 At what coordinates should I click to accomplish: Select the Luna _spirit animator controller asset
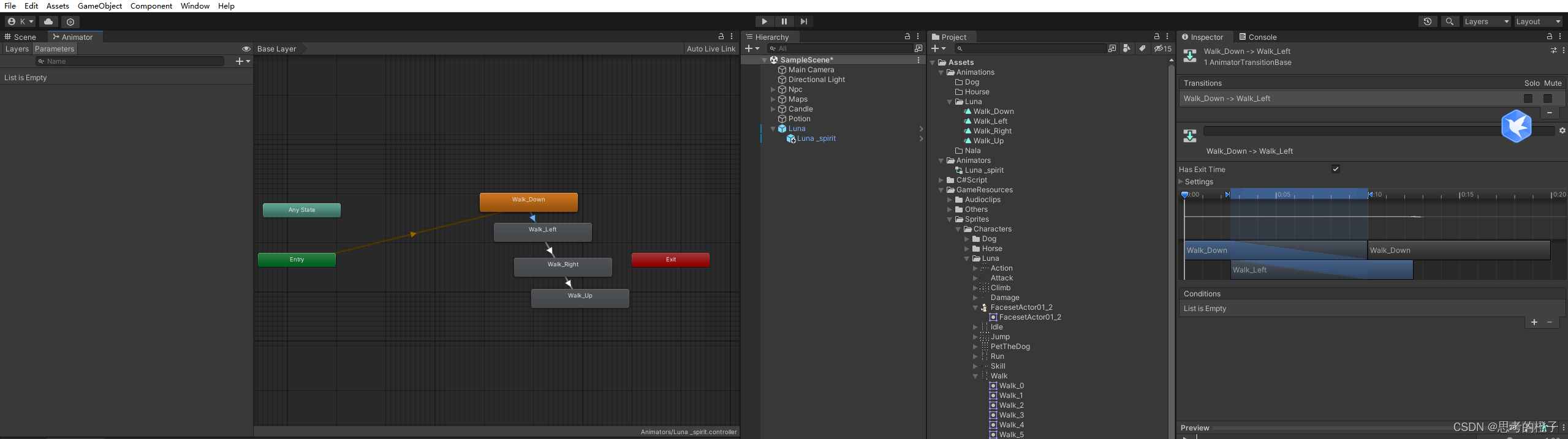[x=984, y=170]
